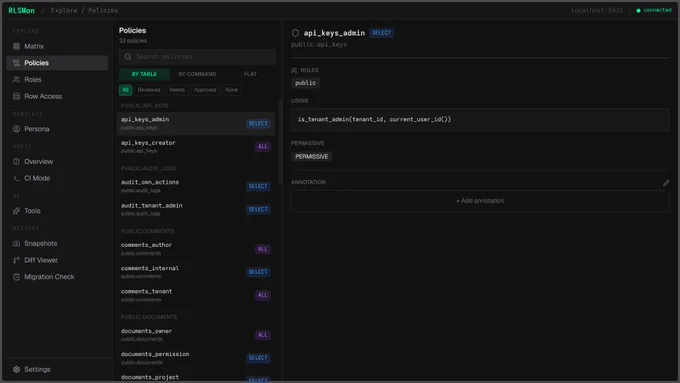Click the RLSMon logo
The width and height of the screenshot is (680, 383).
coord(21,10)
